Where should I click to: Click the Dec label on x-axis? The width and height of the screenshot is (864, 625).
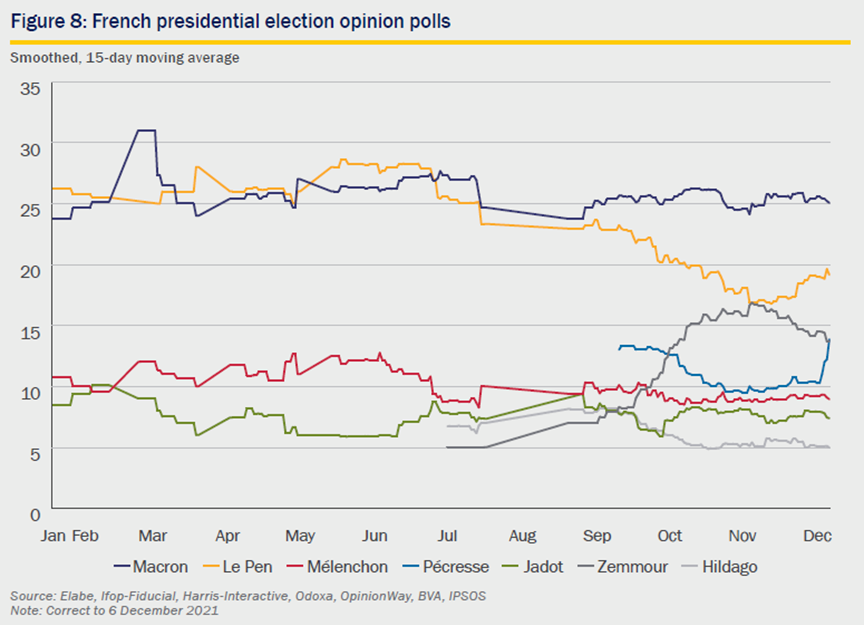(817, 536)
